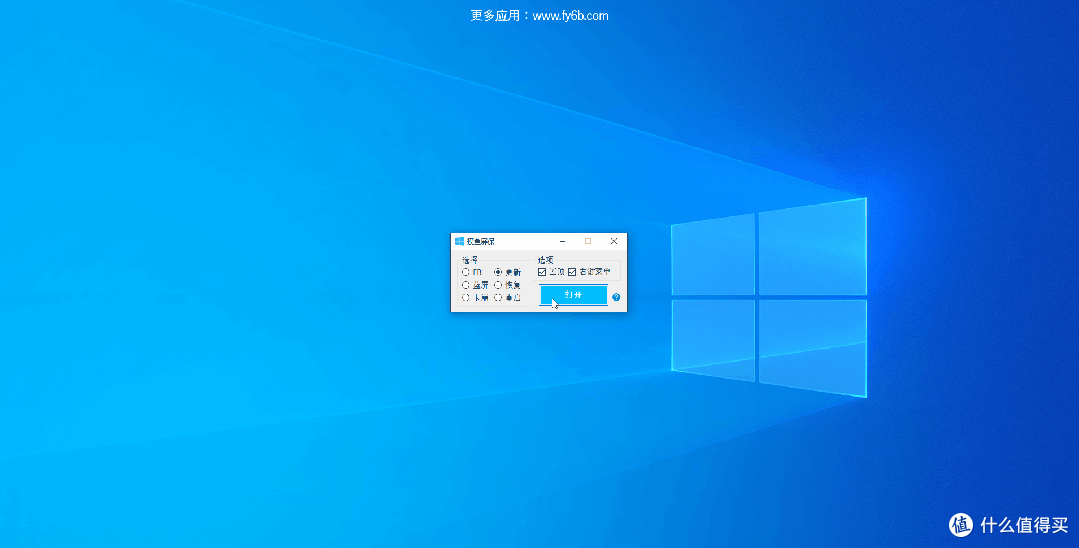Select the 重启 radio button below 恢复
1079x548 pixels.
click(498, 297)
